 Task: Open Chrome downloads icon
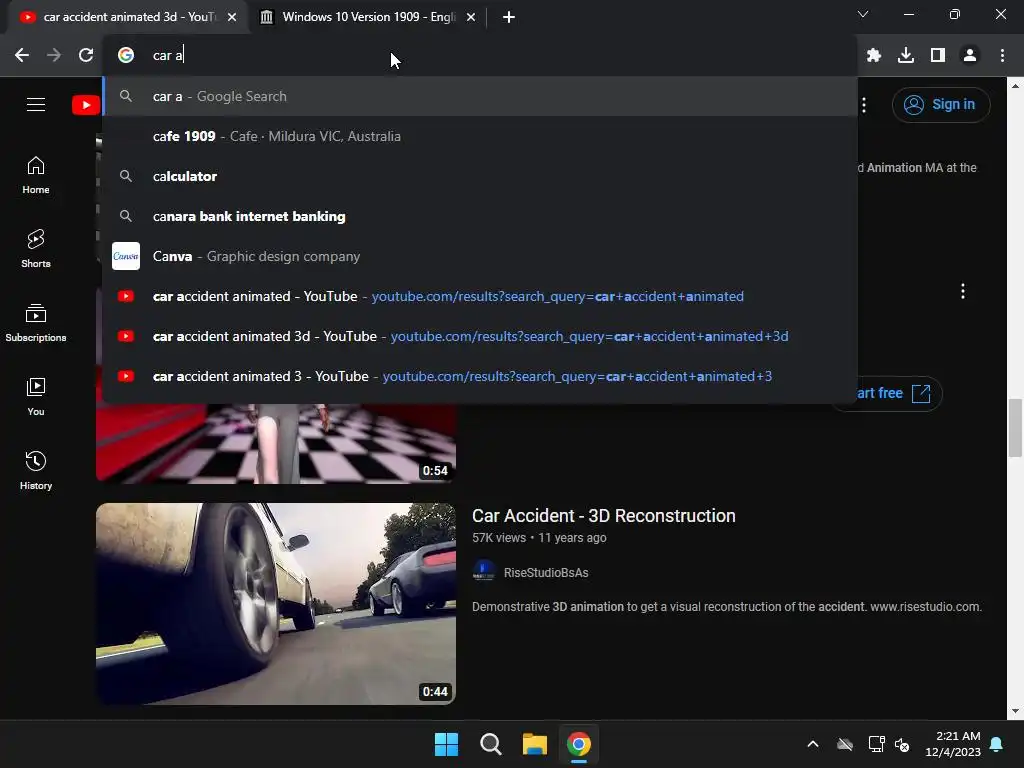coord(906,56)
